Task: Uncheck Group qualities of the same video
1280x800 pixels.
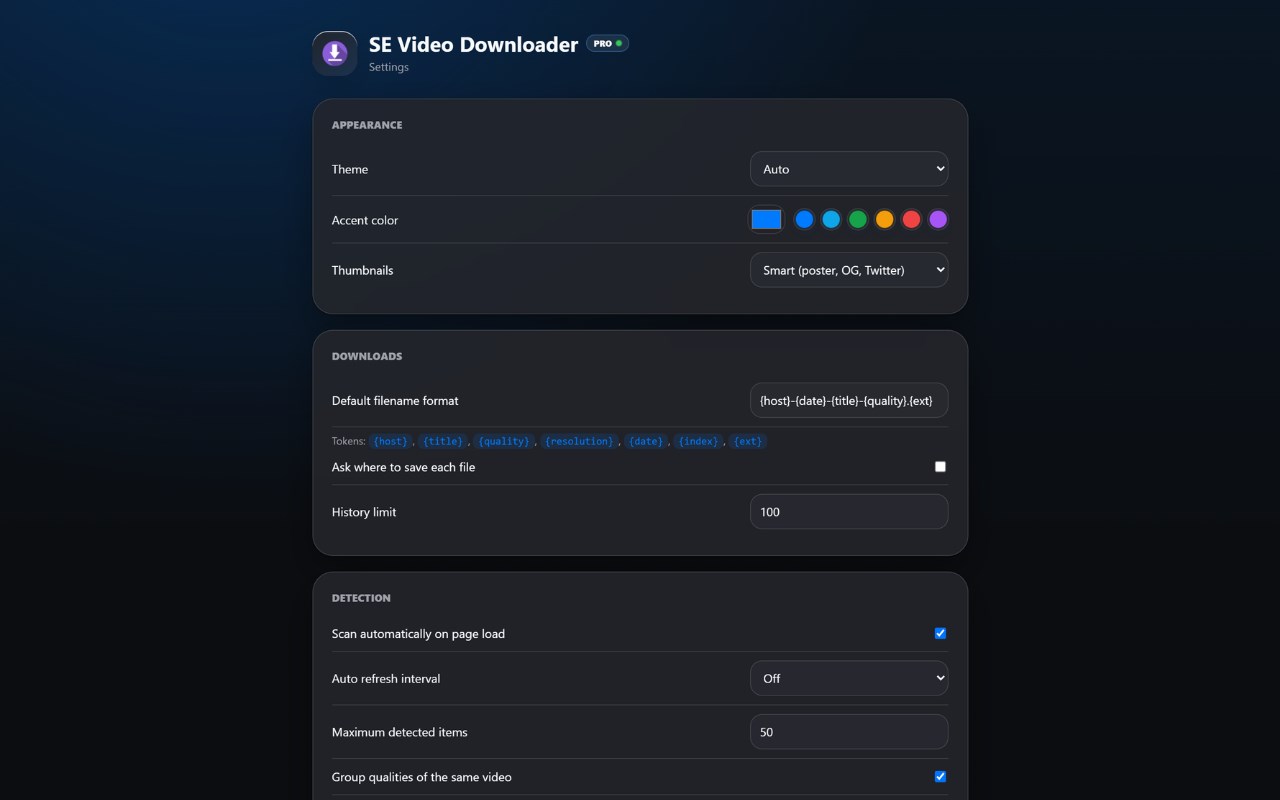Action: [940, 777]
